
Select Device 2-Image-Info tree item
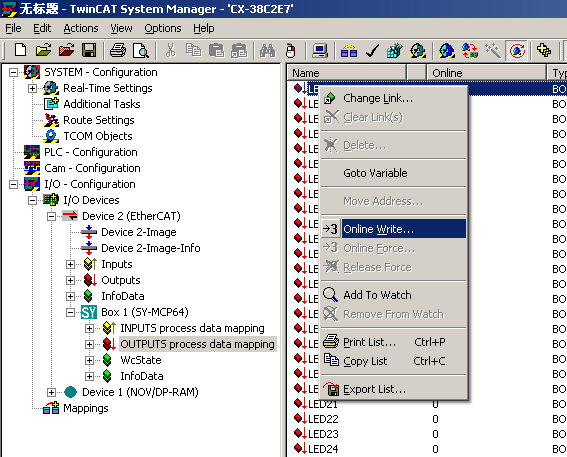[151, 248]
